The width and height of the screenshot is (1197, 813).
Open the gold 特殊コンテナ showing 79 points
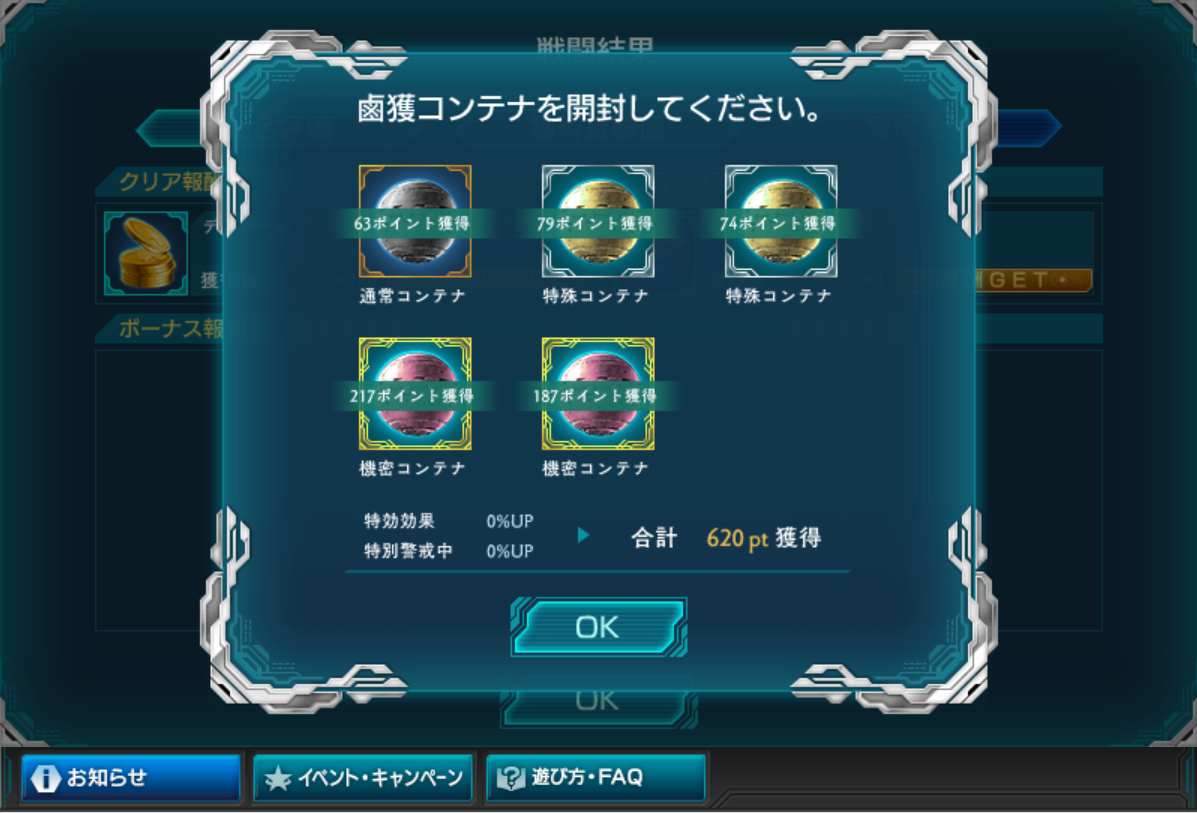coord(598,221)
